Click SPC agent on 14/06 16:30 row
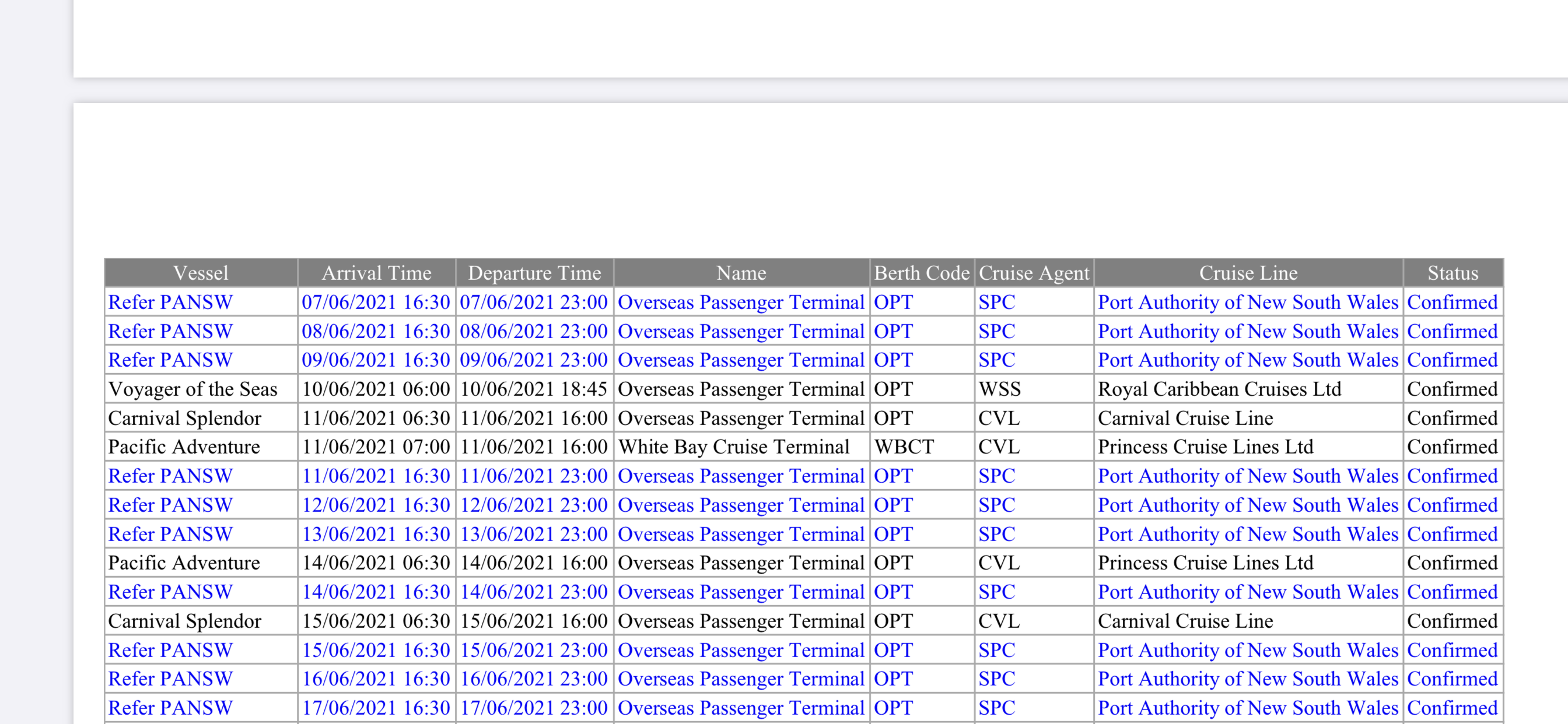The image size is (1568, 724). [x=996, y=593]
